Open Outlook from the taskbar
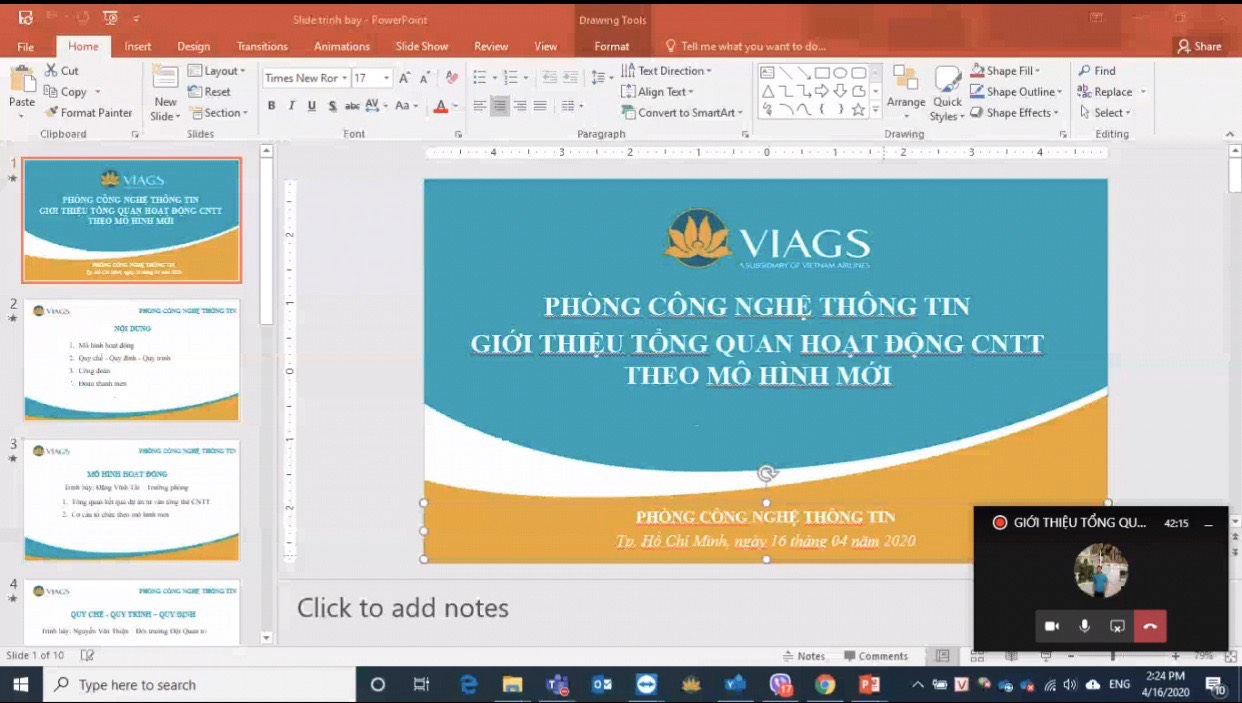 (x=602, y=685)
